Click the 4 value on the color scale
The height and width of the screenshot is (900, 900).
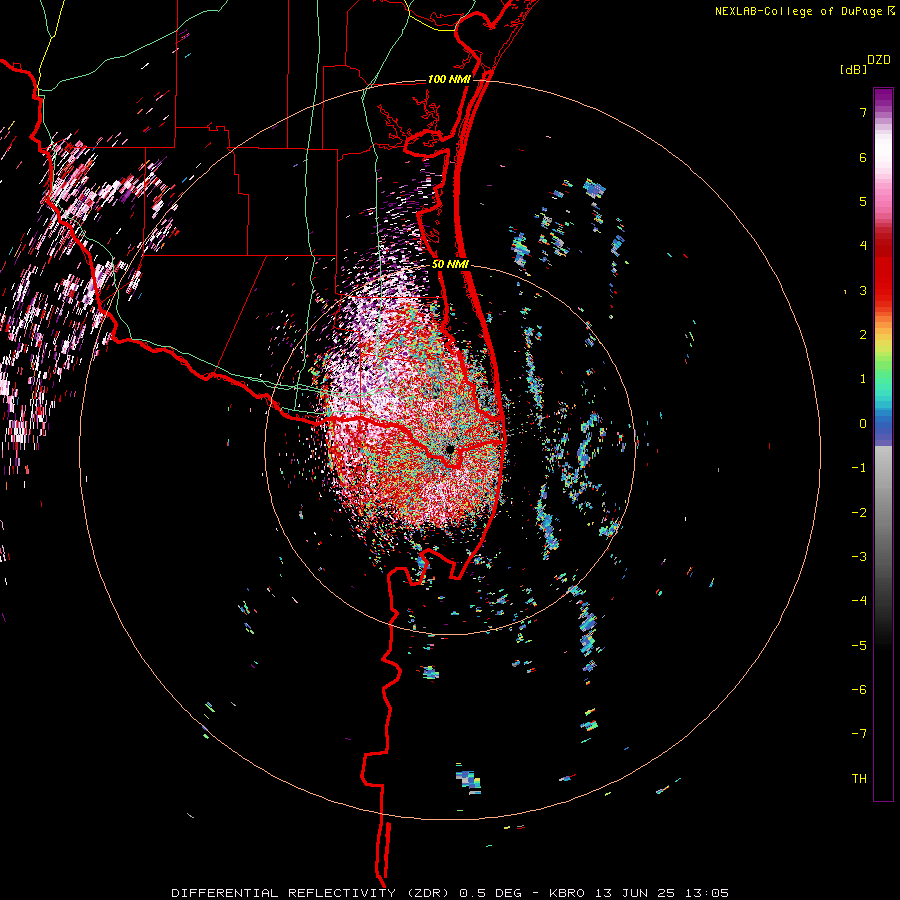tap(863, 246)
